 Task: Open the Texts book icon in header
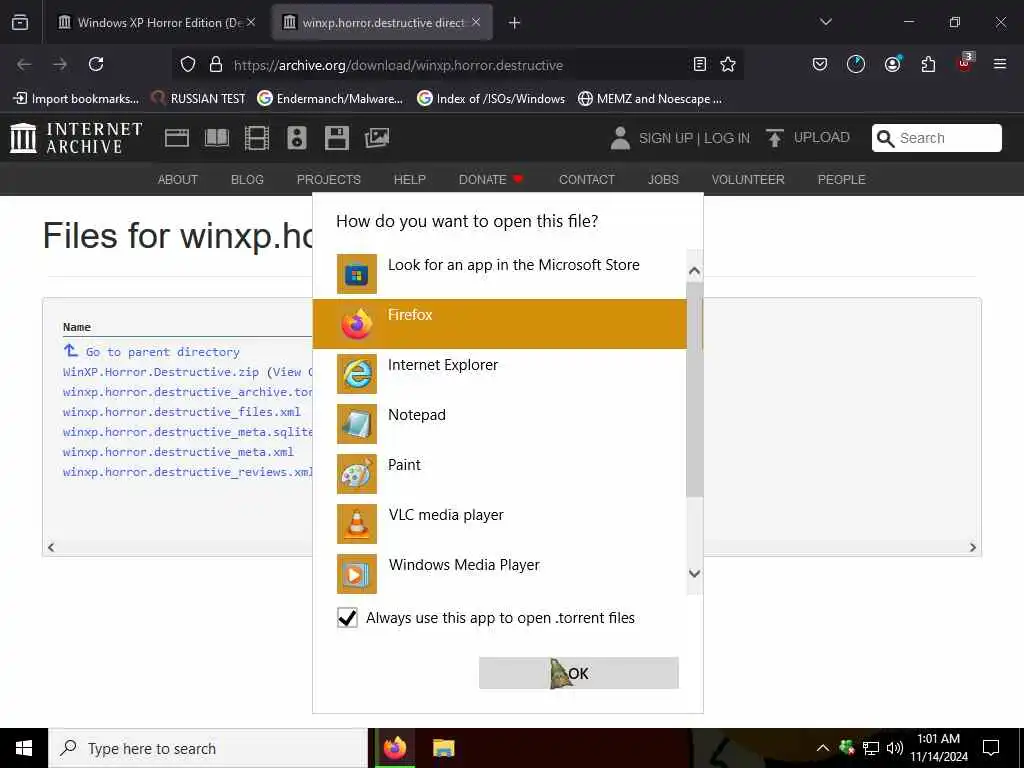(217, 138)
